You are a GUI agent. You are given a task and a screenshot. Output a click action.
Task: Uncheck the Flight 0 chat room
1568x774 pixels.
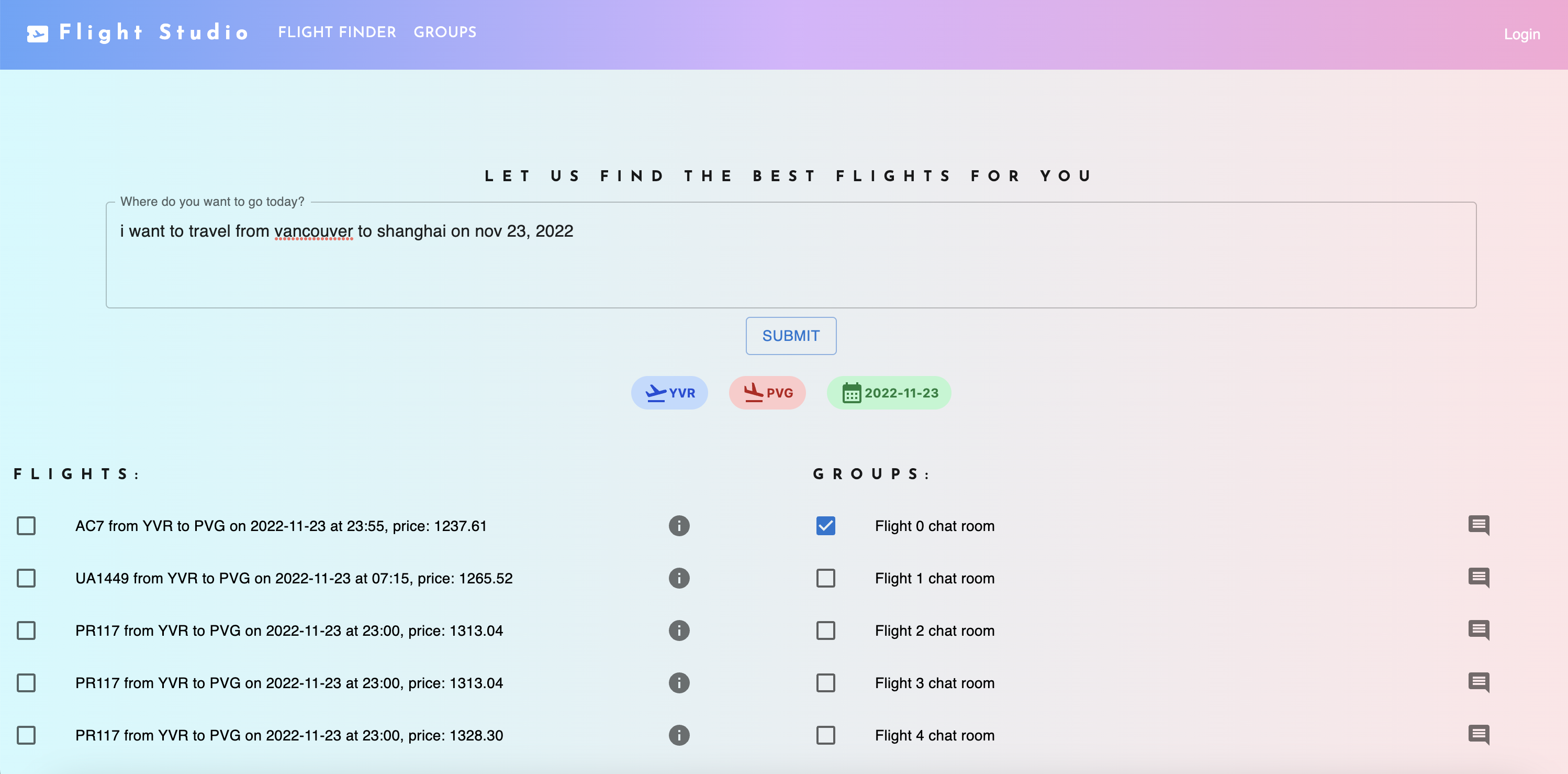(825, 526)
